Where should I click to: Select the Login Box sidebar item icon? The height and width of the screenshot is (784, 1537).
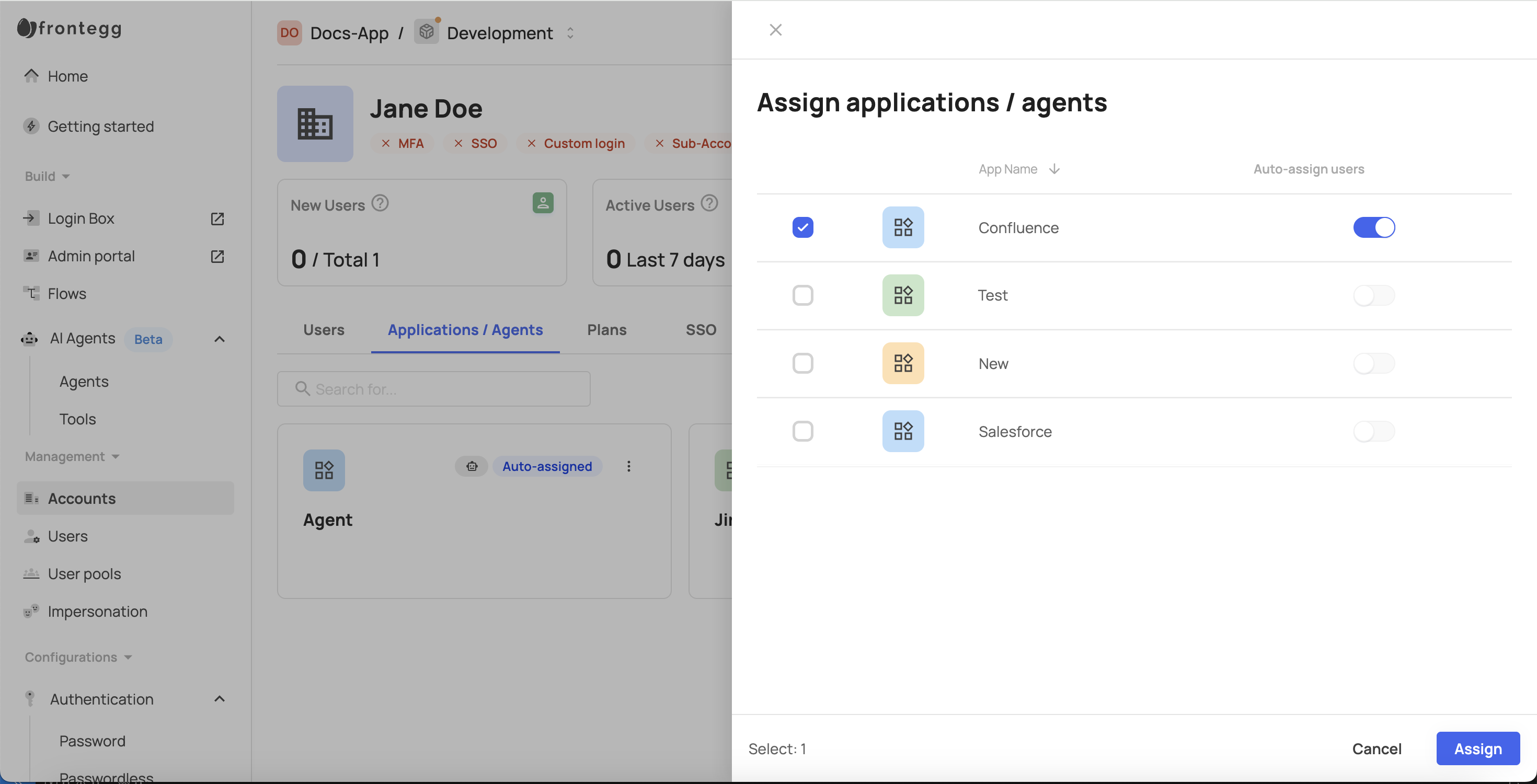point(30,218)
